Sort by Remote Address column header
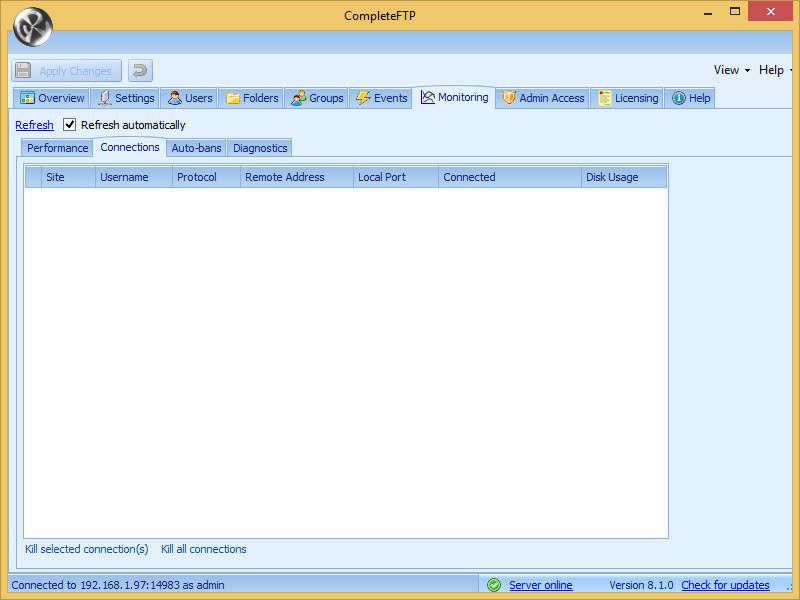800x600 pixels. click(297, 177)
